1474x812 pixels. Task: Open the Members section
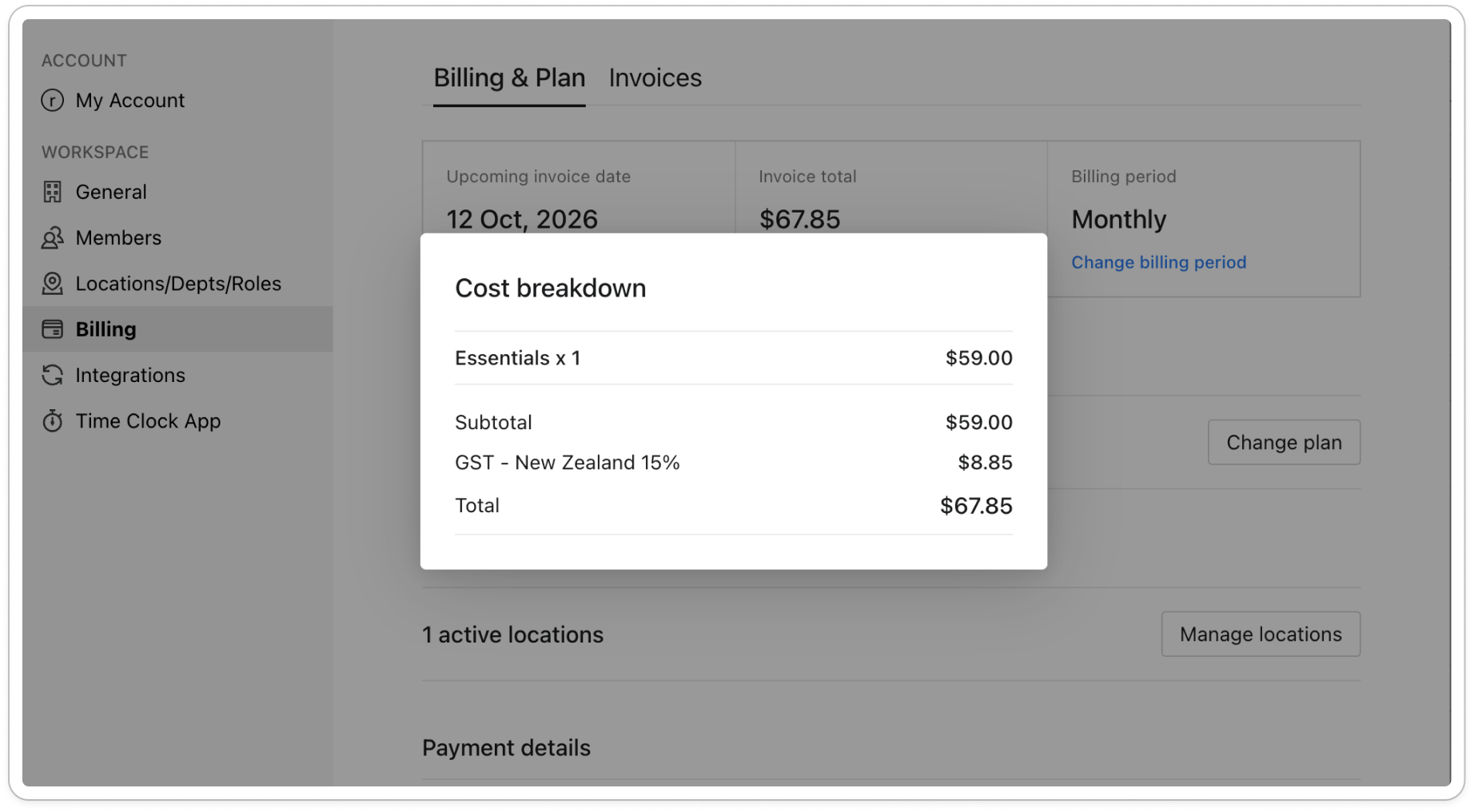point(177,238)
